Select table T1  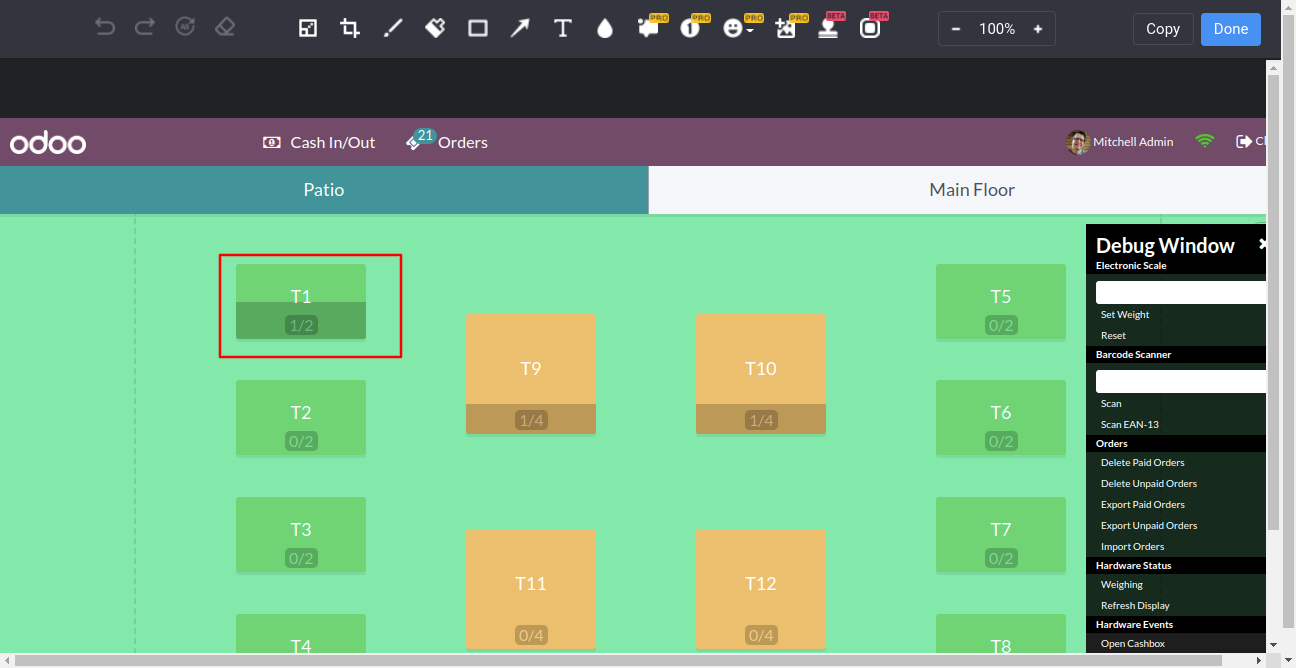(301, 302)
